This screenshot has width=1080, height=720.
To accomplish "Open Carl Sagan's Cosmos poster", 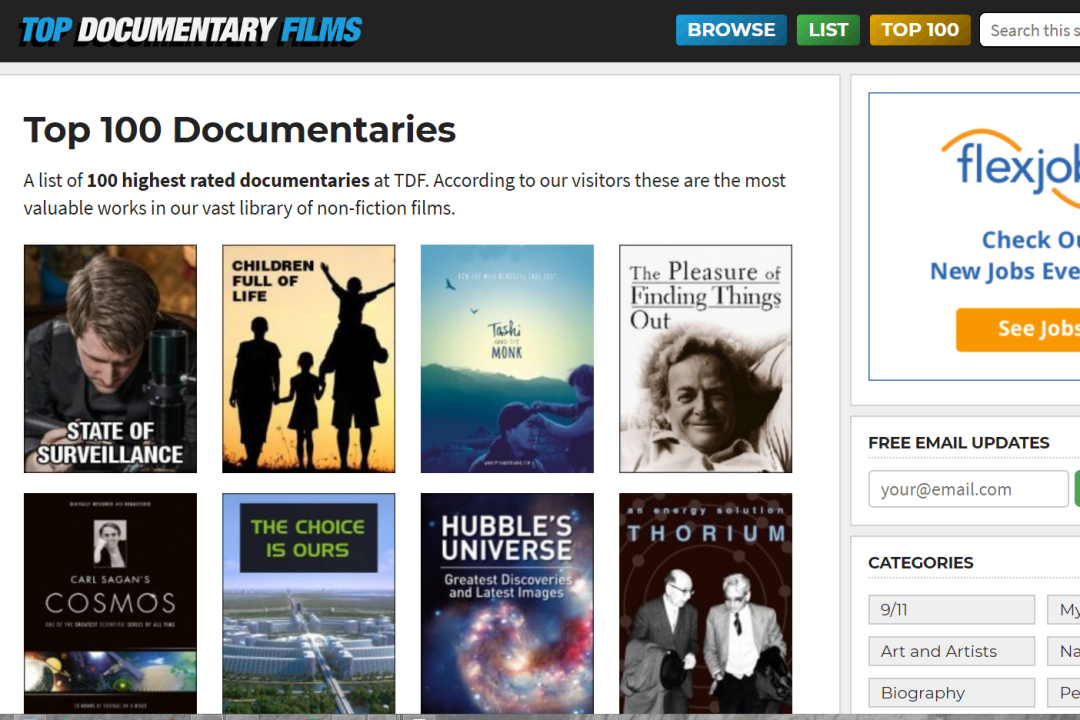I will point(110,603).
